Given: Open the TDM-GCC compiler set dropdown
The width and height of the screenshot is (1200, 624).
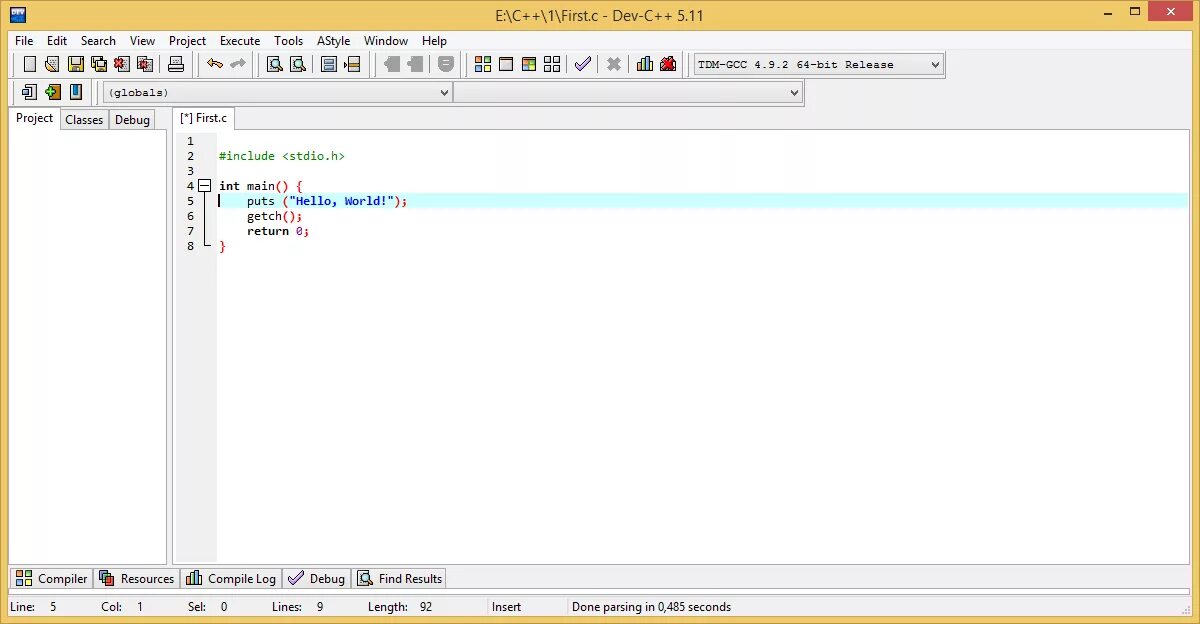Looking at the screenshot, I should pos(819,64).
